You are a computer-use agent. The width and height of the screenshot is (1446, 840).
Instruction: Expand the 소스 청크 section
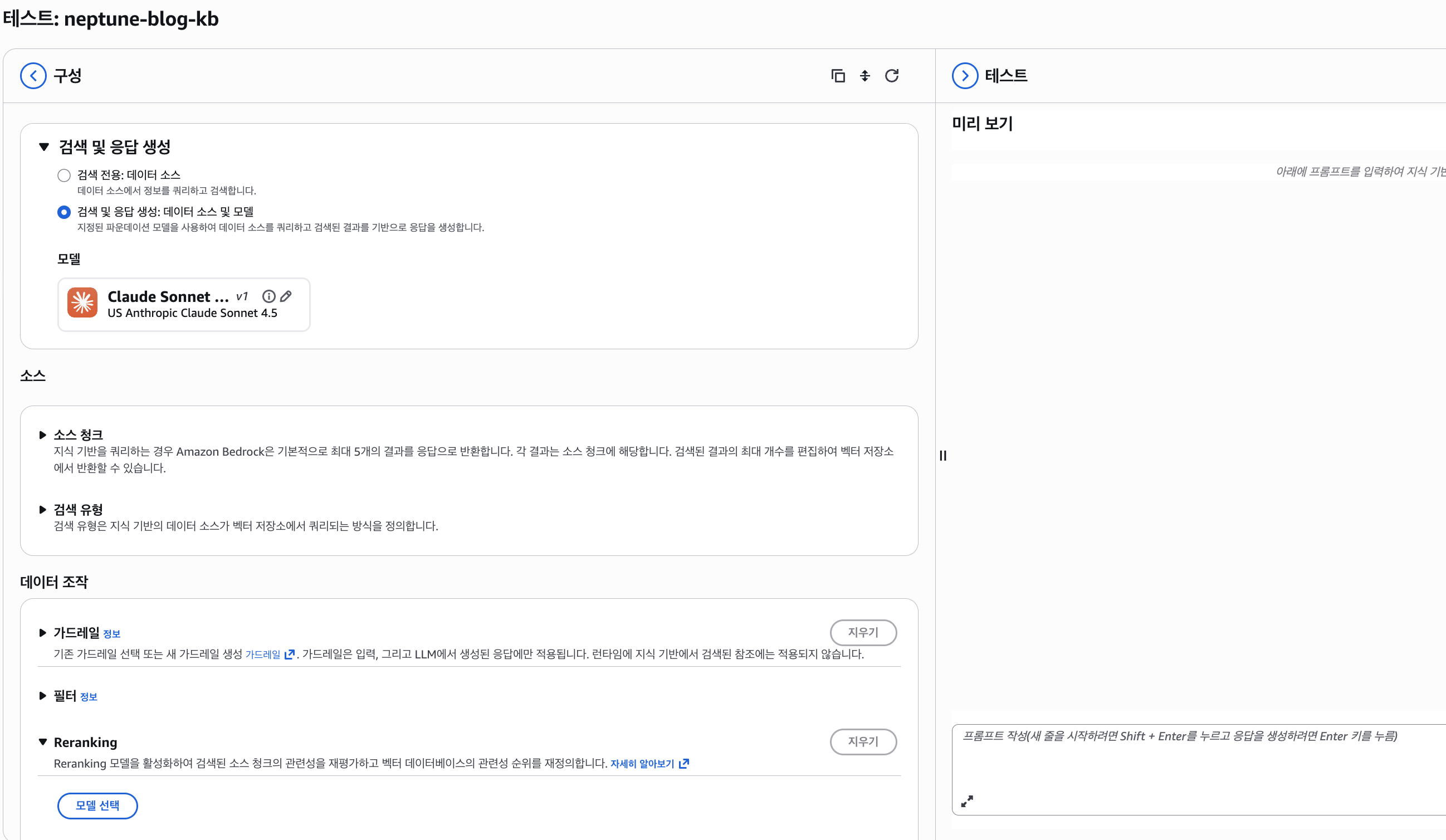(42, 434)
